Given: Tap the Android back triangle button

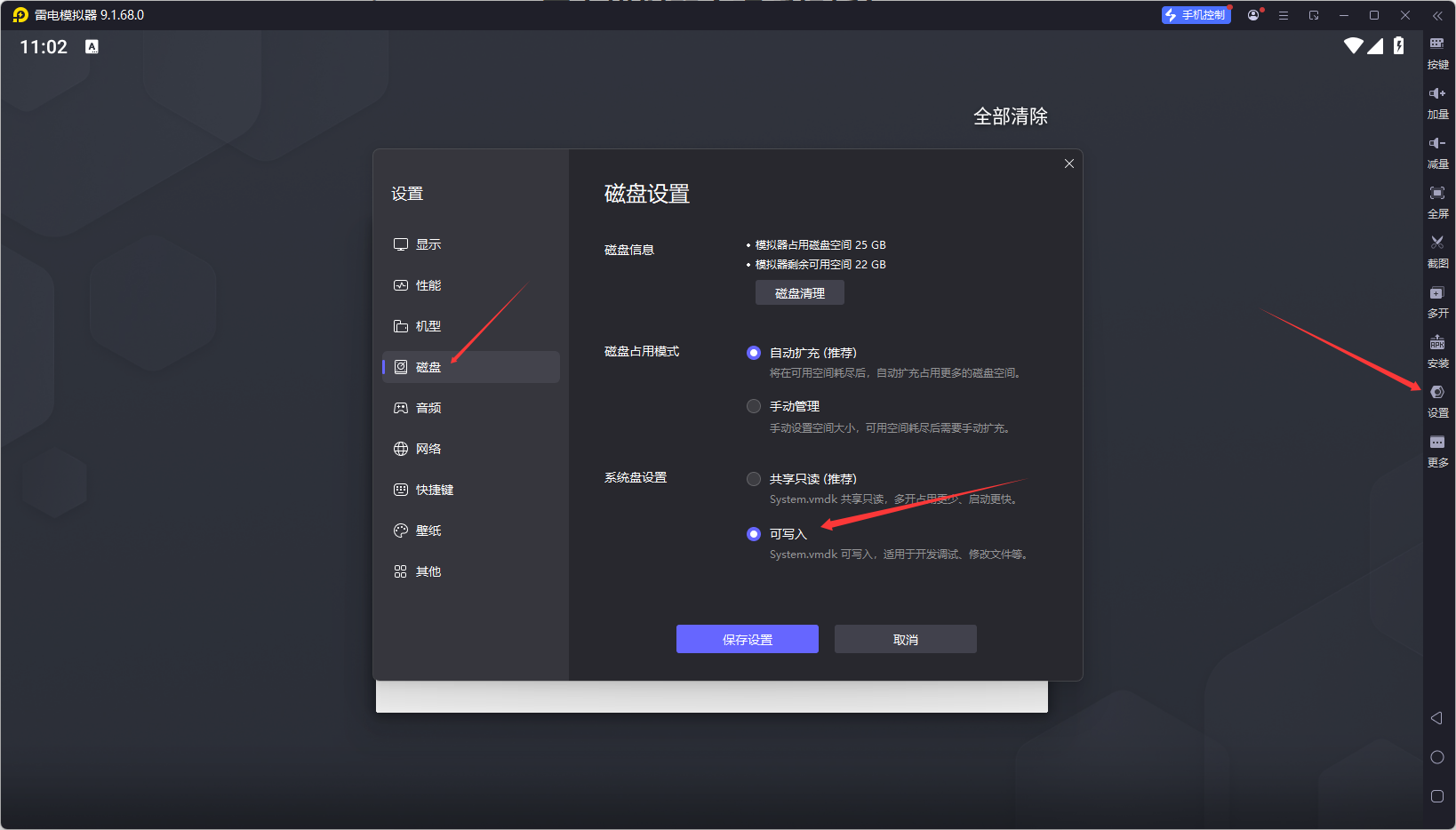Looking at the screenshot, I should [x=1436, y=718].
